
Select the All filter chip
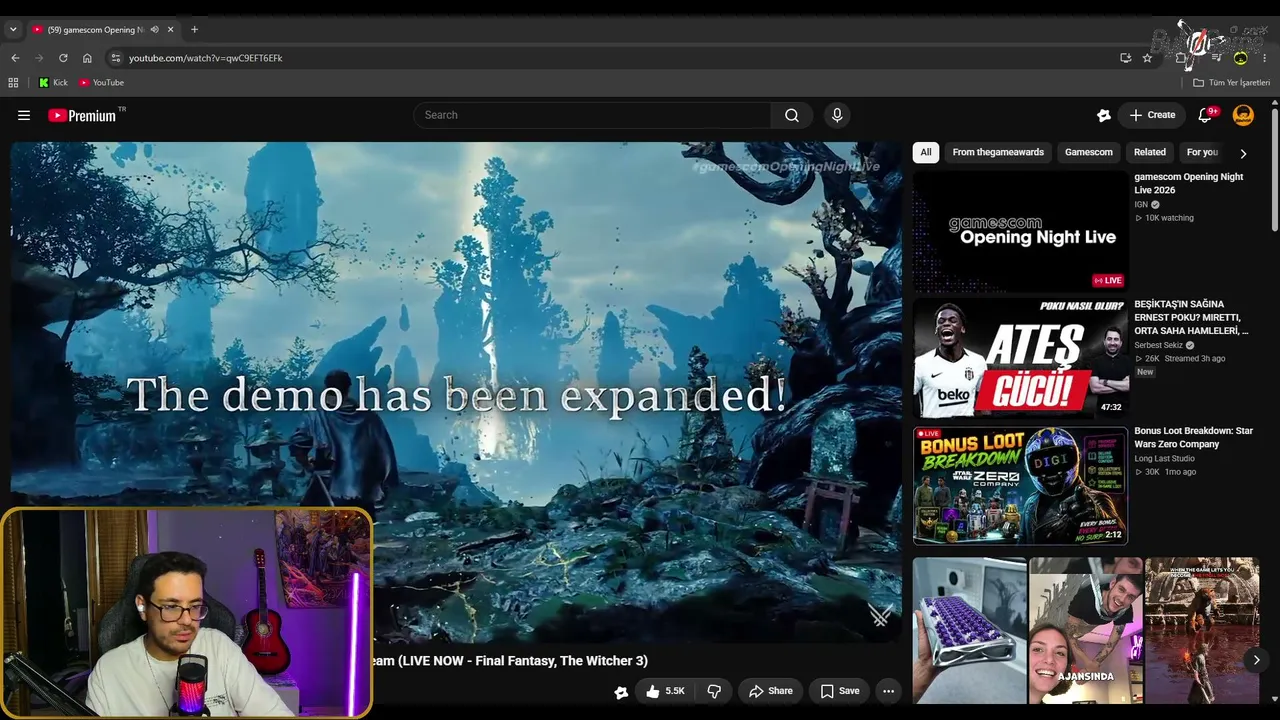(x=926, y=153)
